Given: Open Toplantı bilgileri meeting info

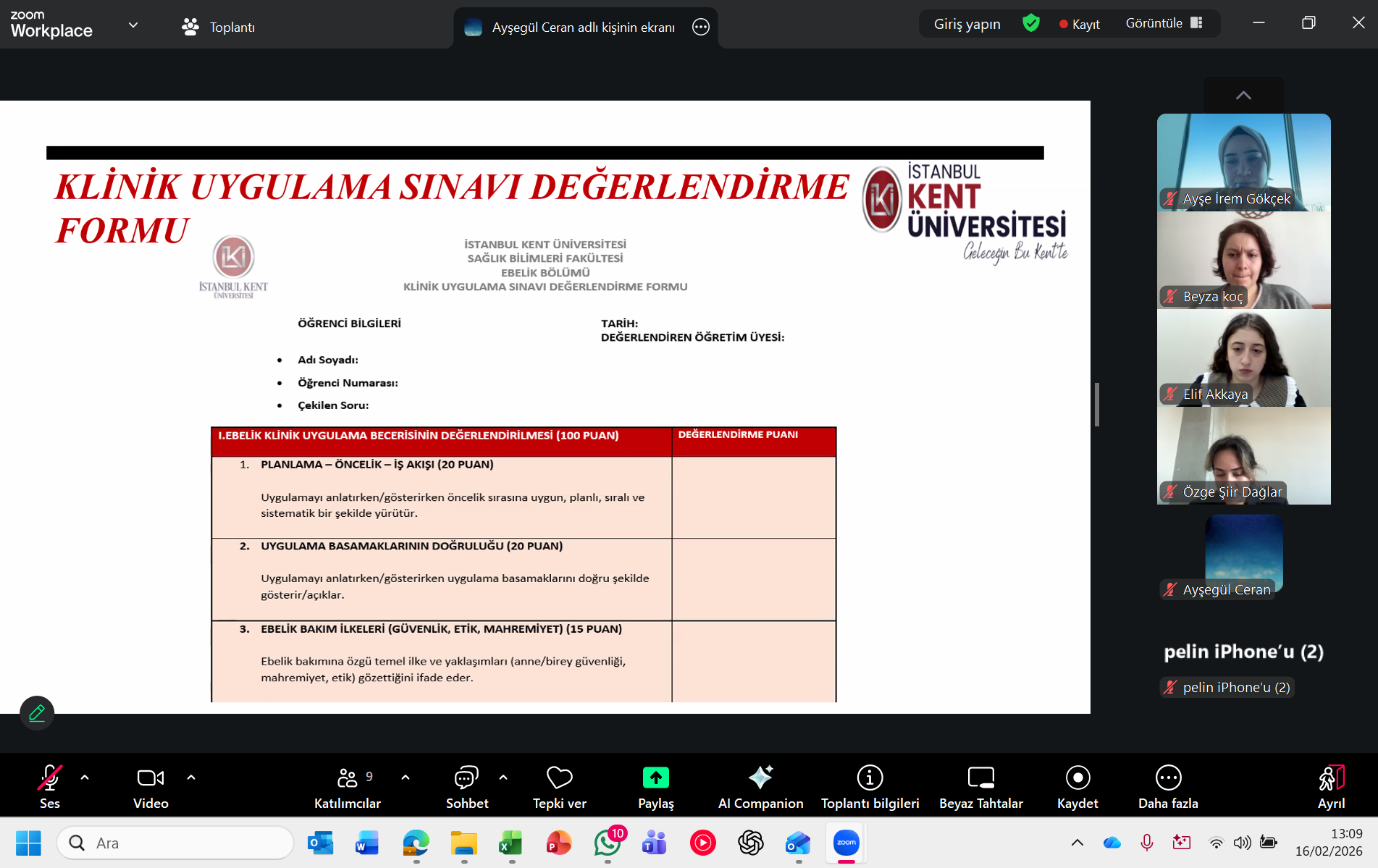Looking at the screenshot, I should (x=870, y=785).
